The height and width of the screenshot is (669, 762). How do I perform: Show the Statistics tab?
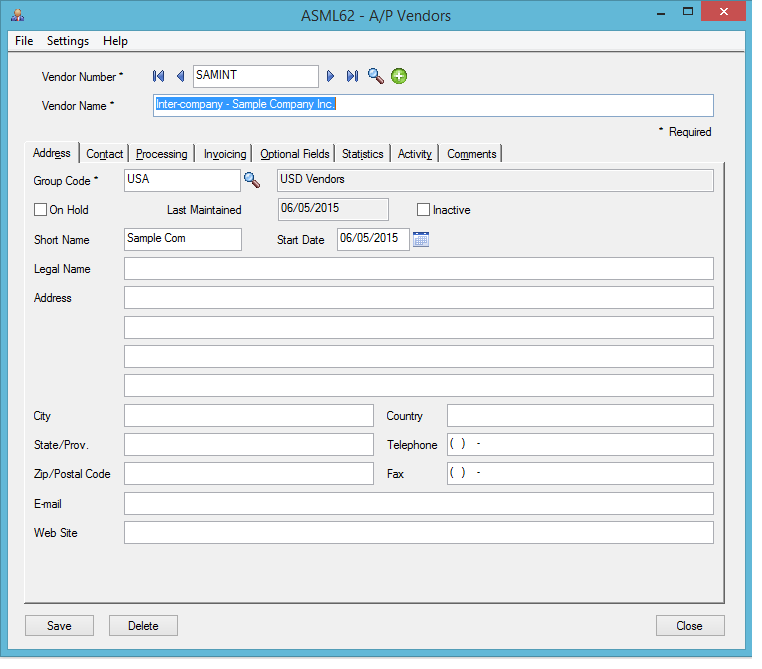[x=362, y=154]
